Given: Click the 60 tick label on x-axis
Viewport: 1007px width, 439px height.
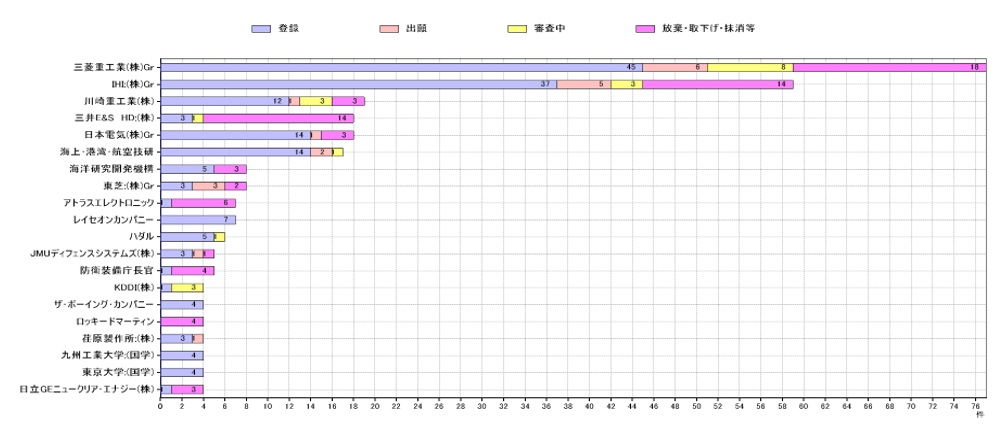Looking at the screenshot, I should (x=803, y=406).
